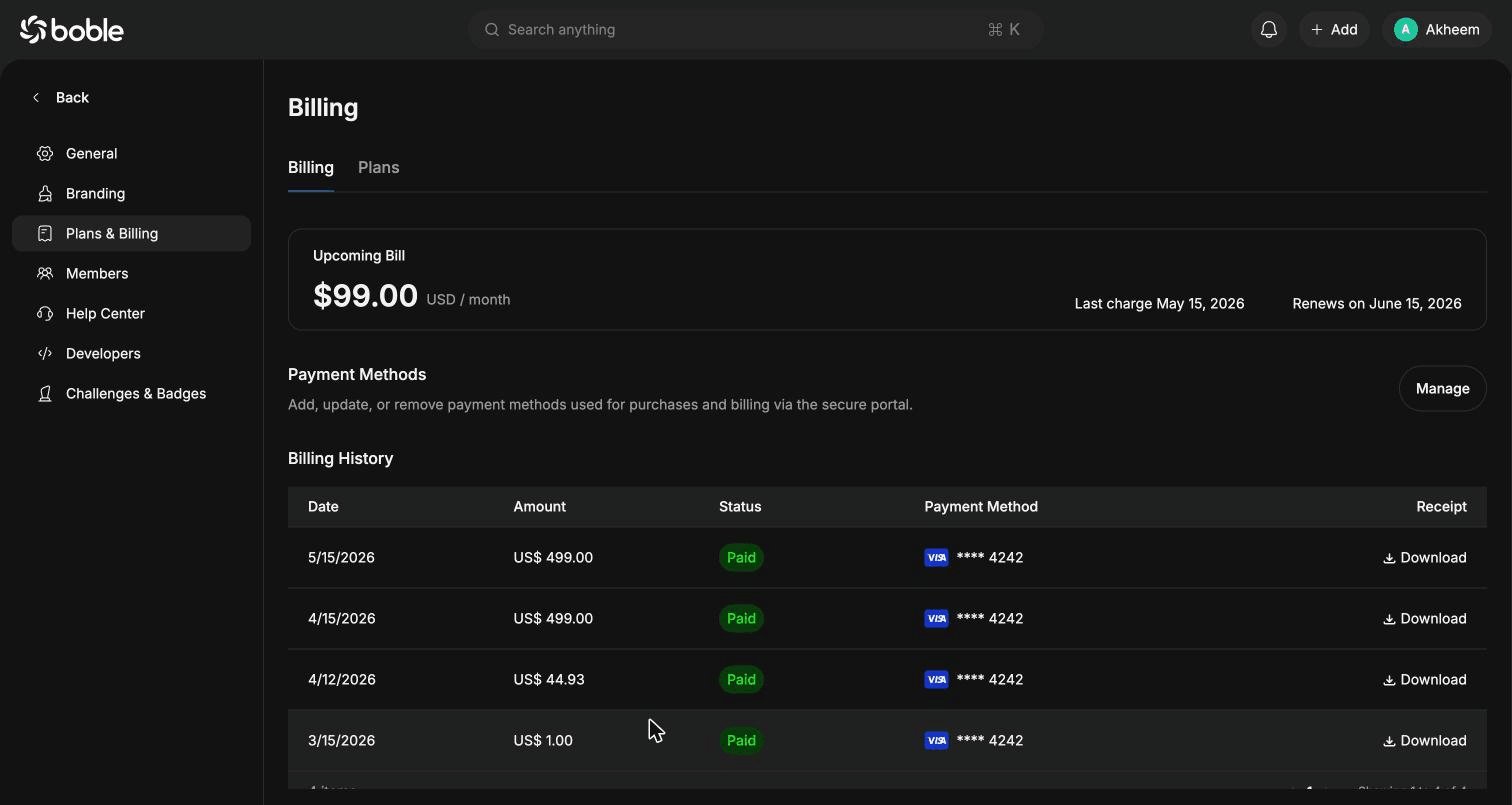
Task: Switch to the Billing tab
Action: point(311,167)
